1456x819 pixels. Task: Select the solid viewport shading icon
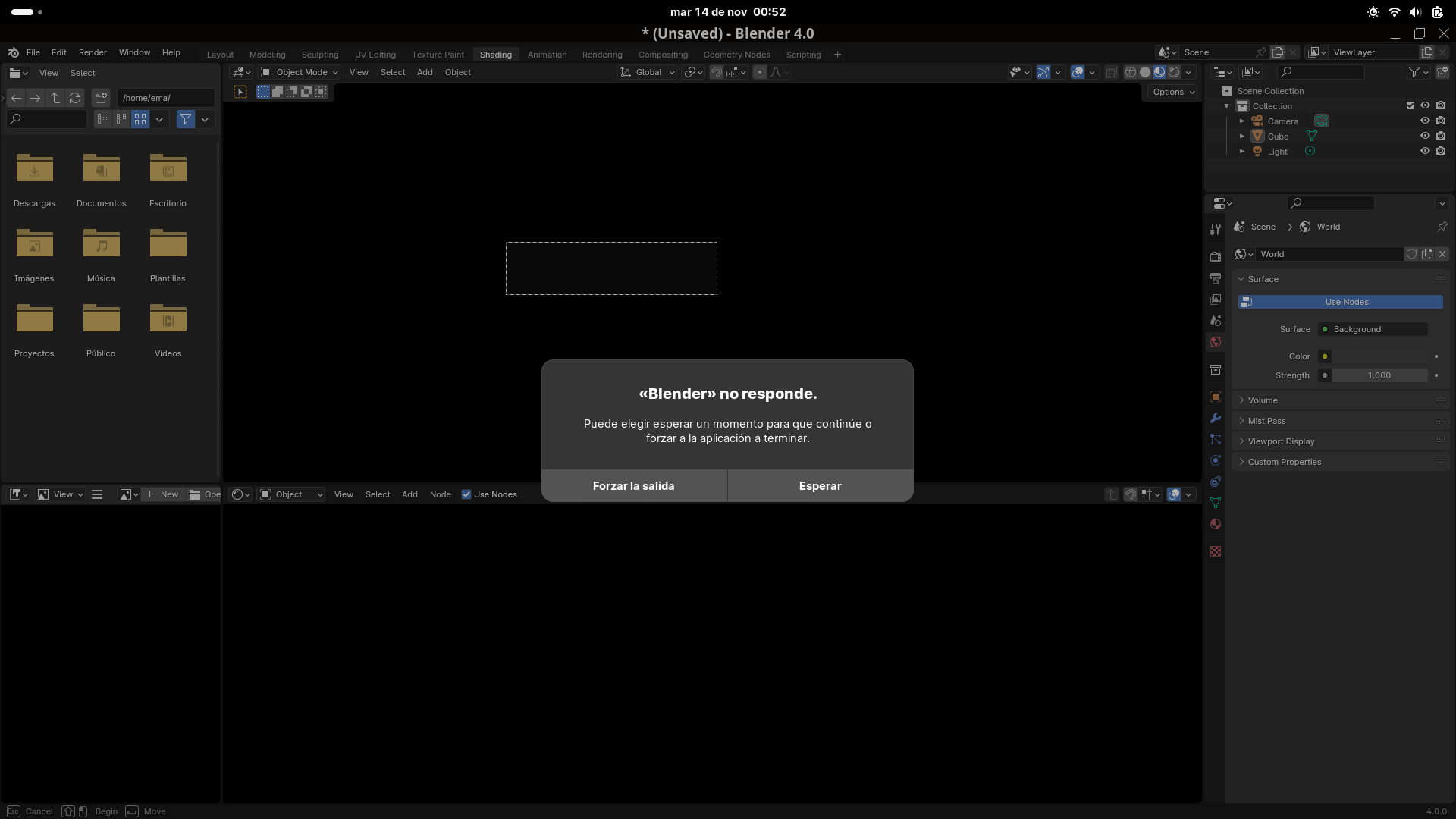[1145, 72]
